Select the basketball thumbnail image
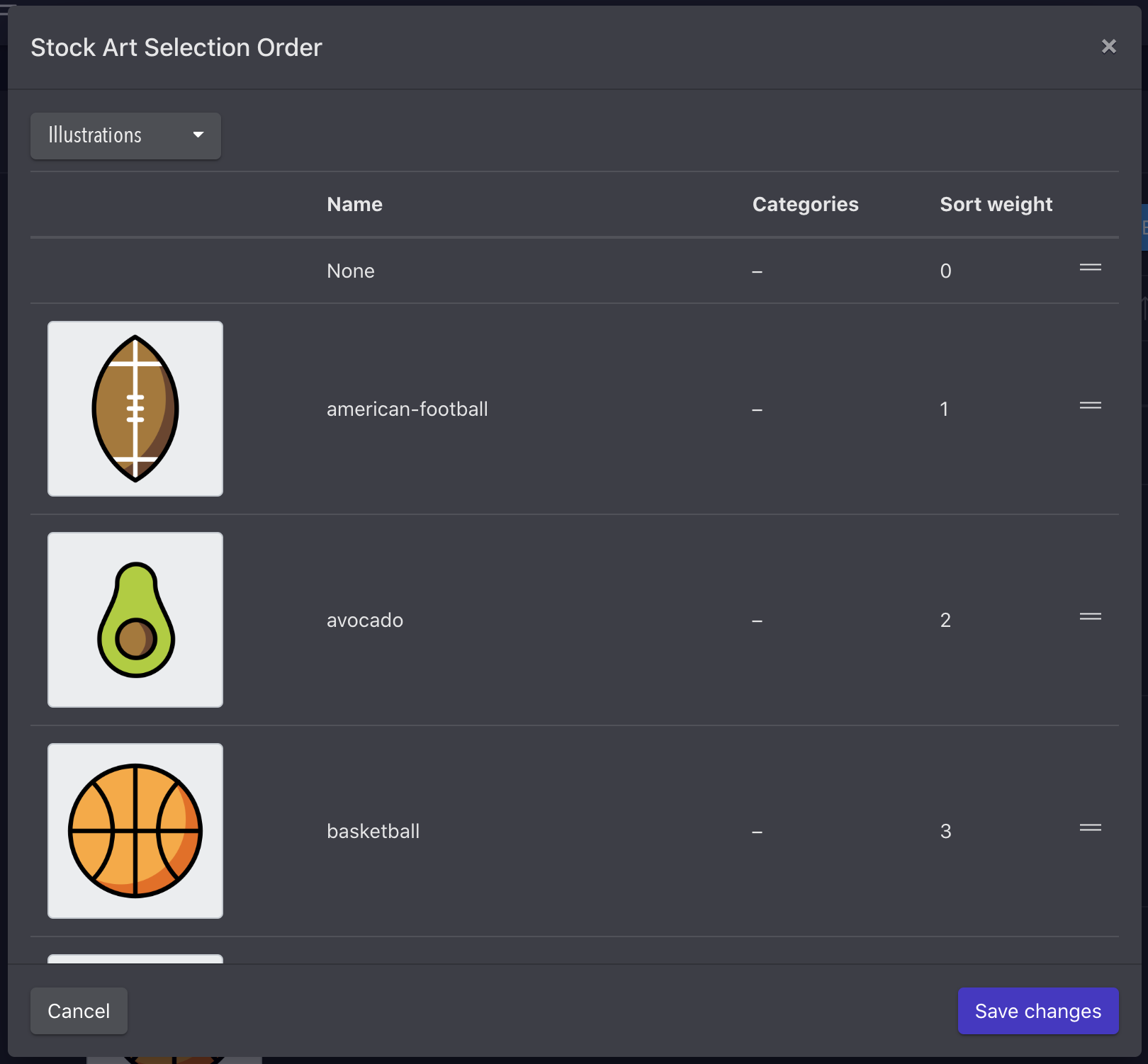Image resolution: width=1148 pixels, height=1064 pixels. [135, 831]
